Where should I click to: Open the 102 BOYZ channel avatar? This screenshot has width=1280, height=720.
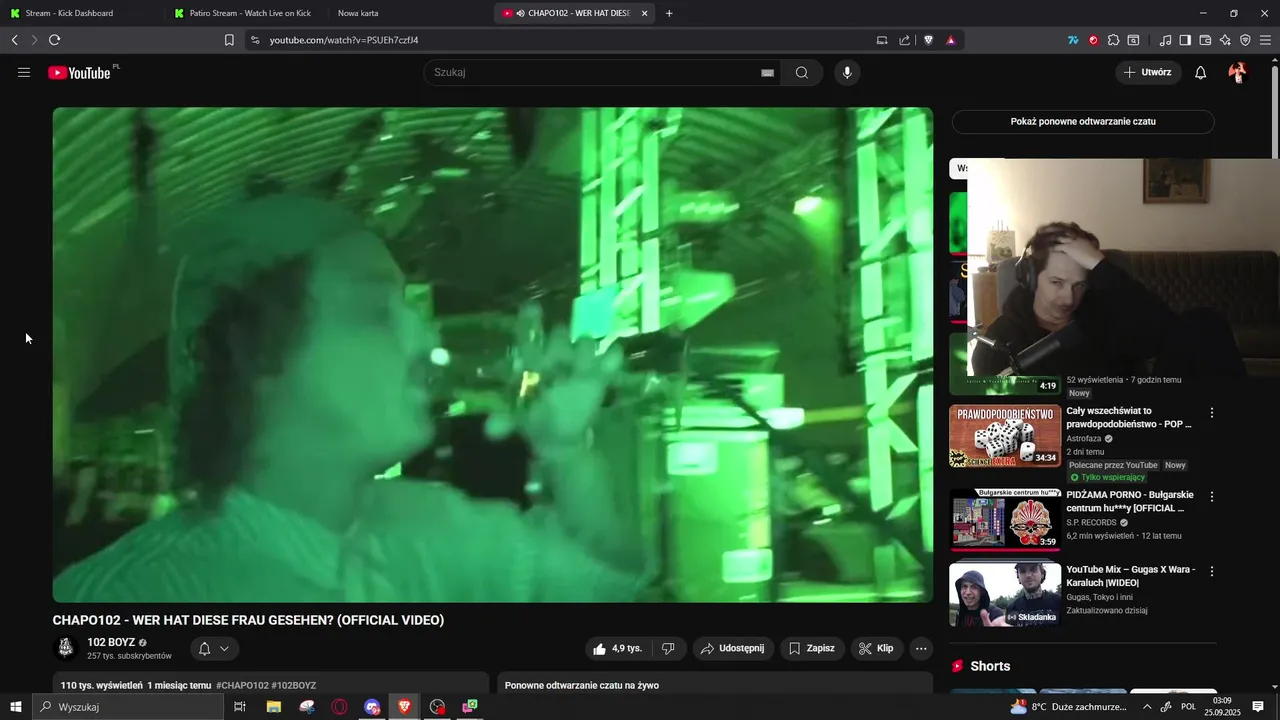tap(66, 648)
